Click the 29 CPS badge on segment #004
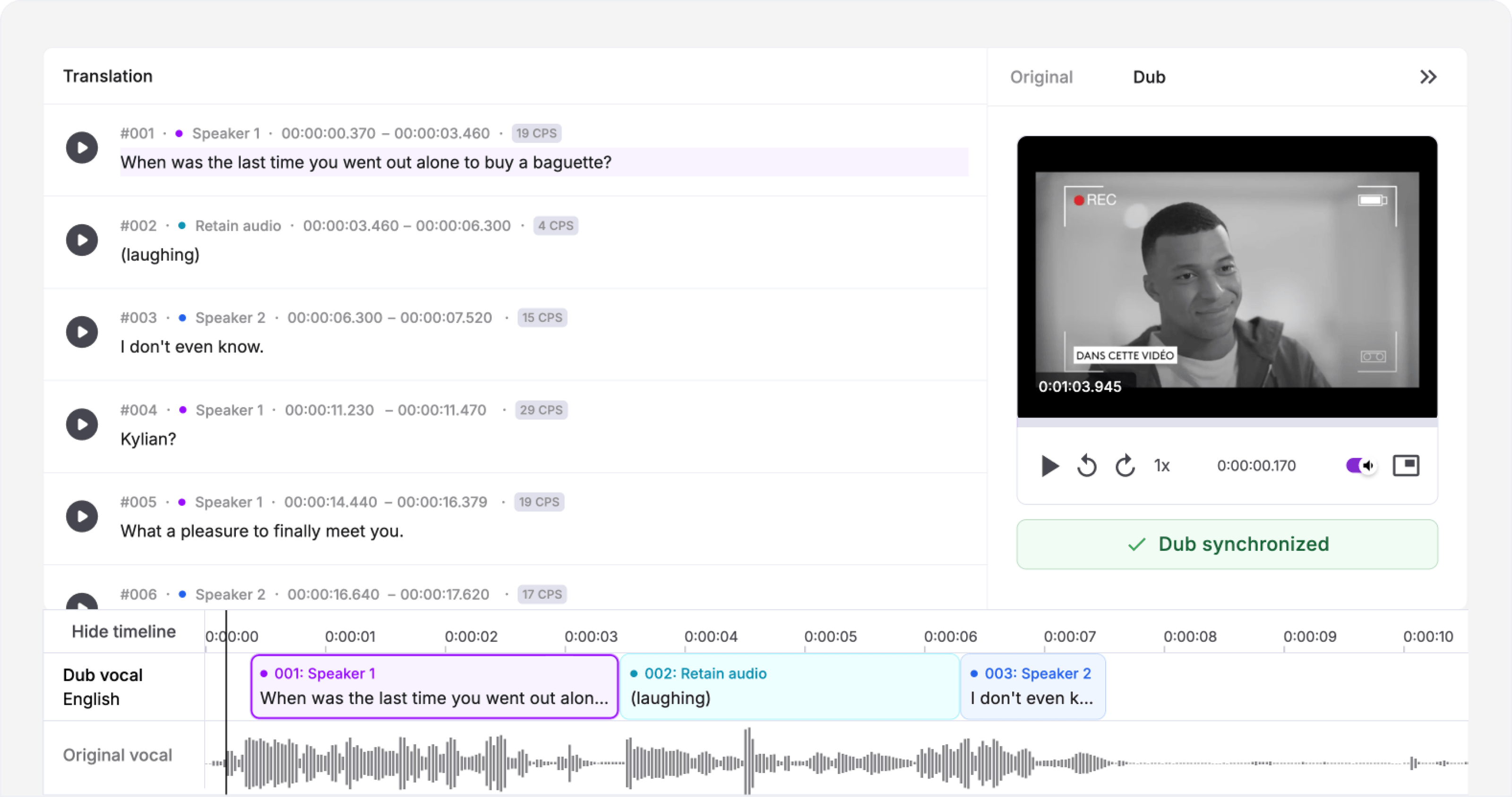This screenshot has width=1512, height=797. pyautogui.click(x=541, y=410)
